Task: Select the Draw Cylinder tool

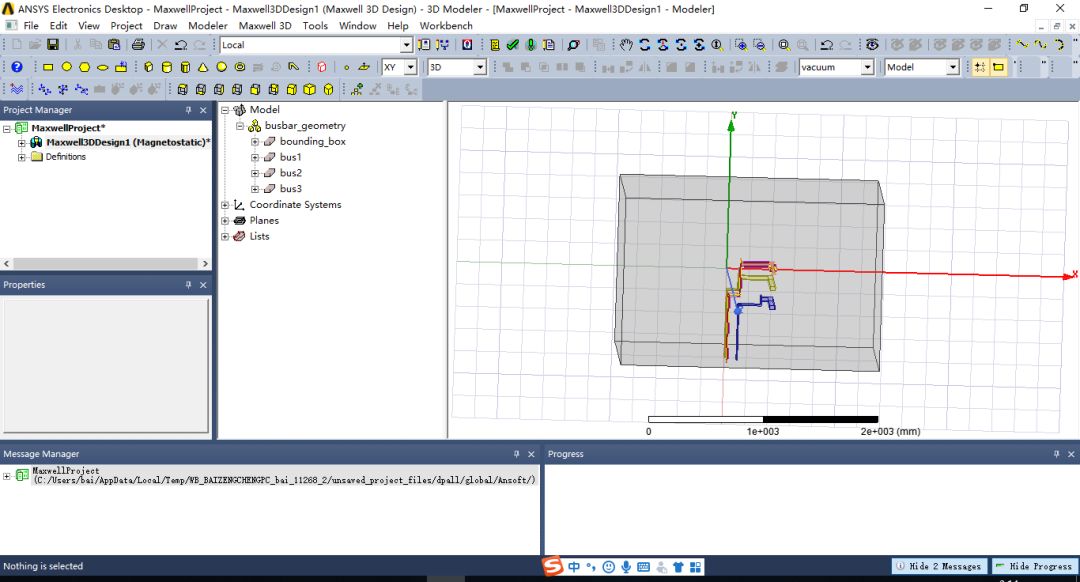Action: 167,67
